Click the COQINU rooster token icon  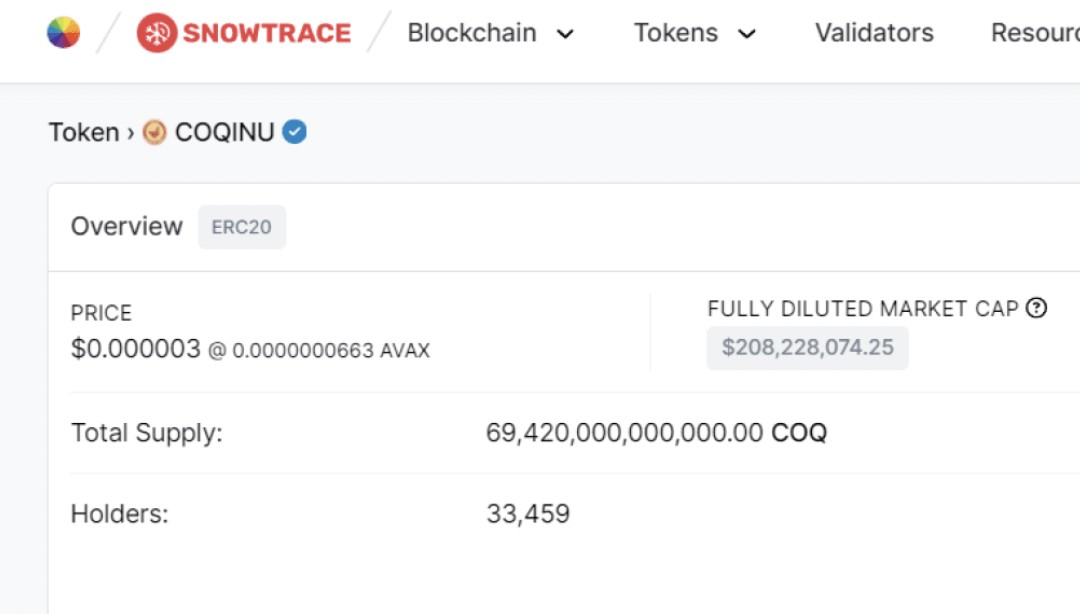154,131
